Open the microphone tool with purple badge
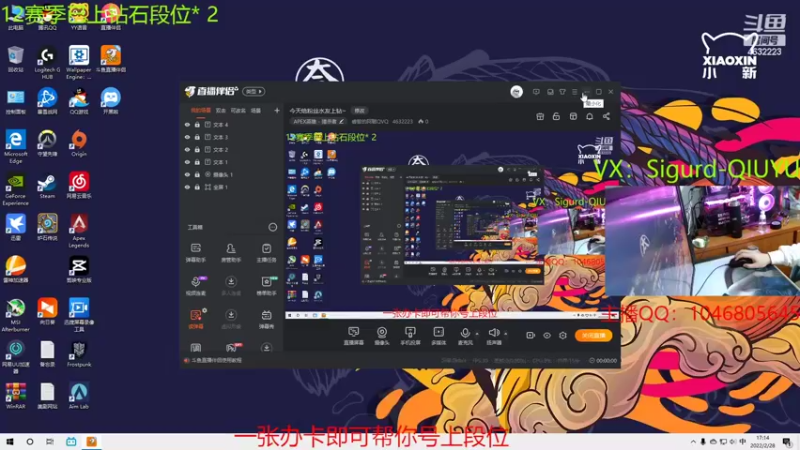Screen dimensions: 800x450 [x=196, y=286]
